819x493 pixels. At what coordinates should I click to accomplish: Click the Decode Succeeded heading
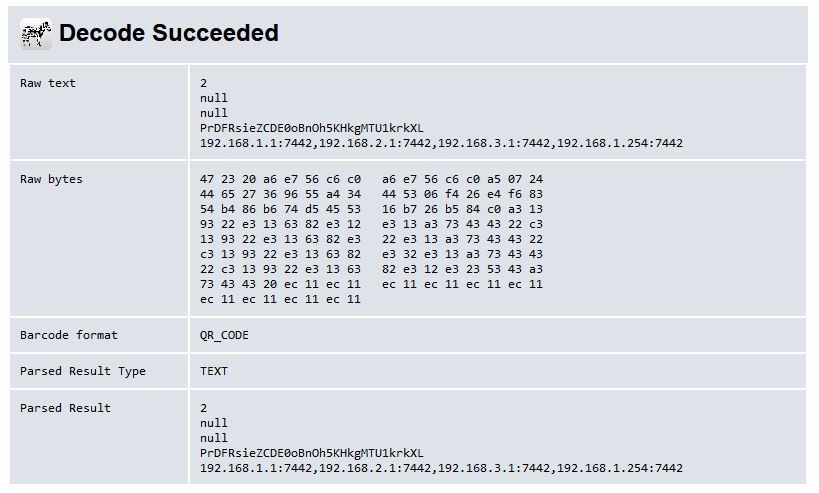pyautogui.click(x=169, y=33)
